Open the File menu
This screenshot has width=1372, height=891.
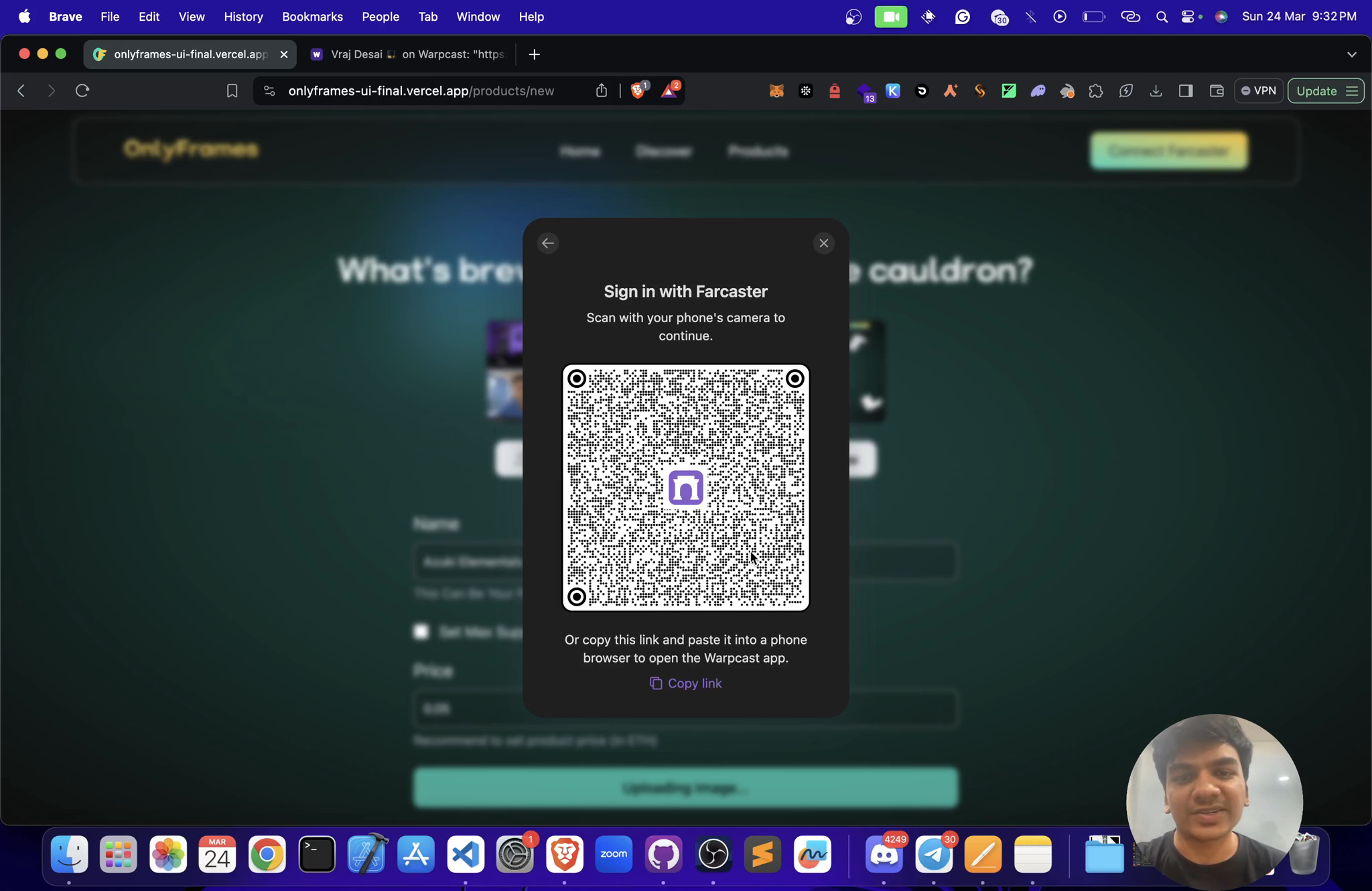pos(110,17)
